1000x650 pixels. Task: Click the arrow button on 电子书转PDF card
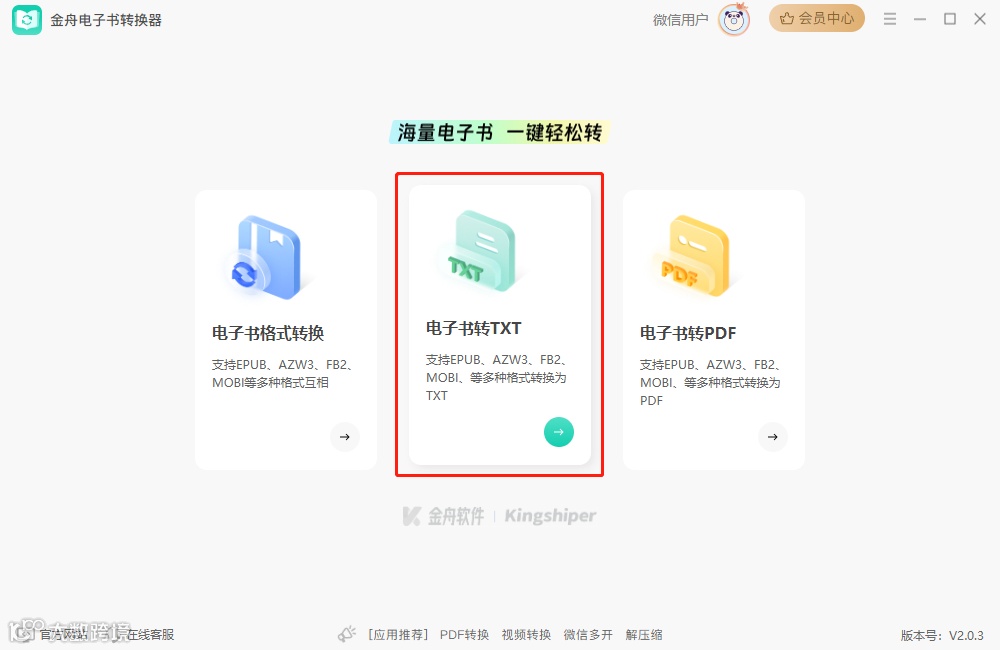[773, 437]
